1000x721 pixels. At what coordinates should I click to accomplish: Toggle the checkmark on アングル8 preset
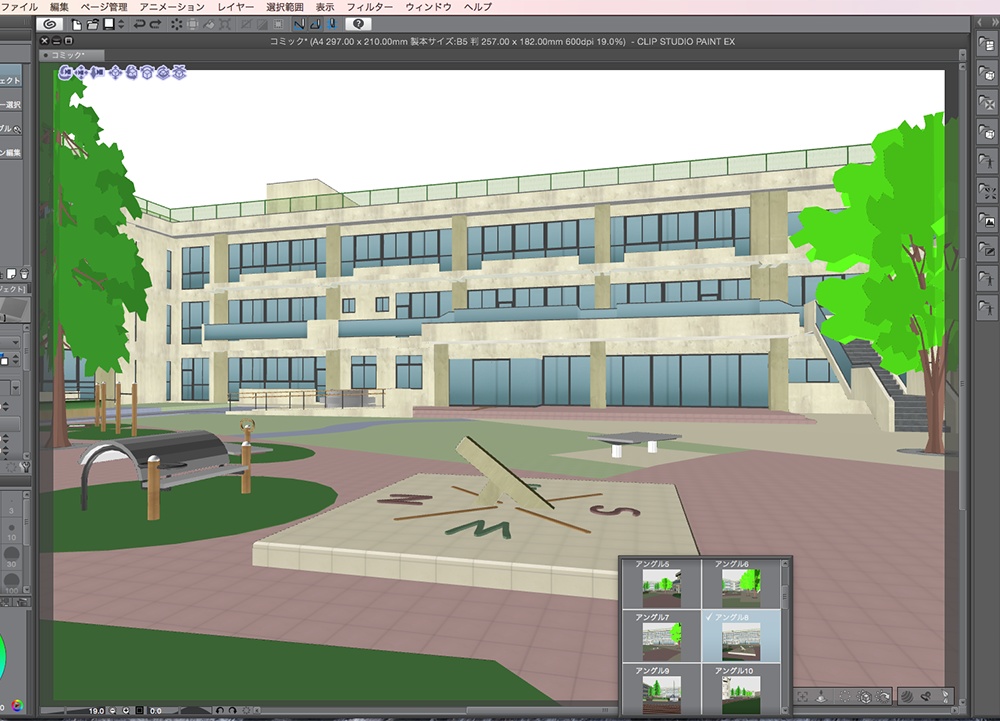coord(709,617)
